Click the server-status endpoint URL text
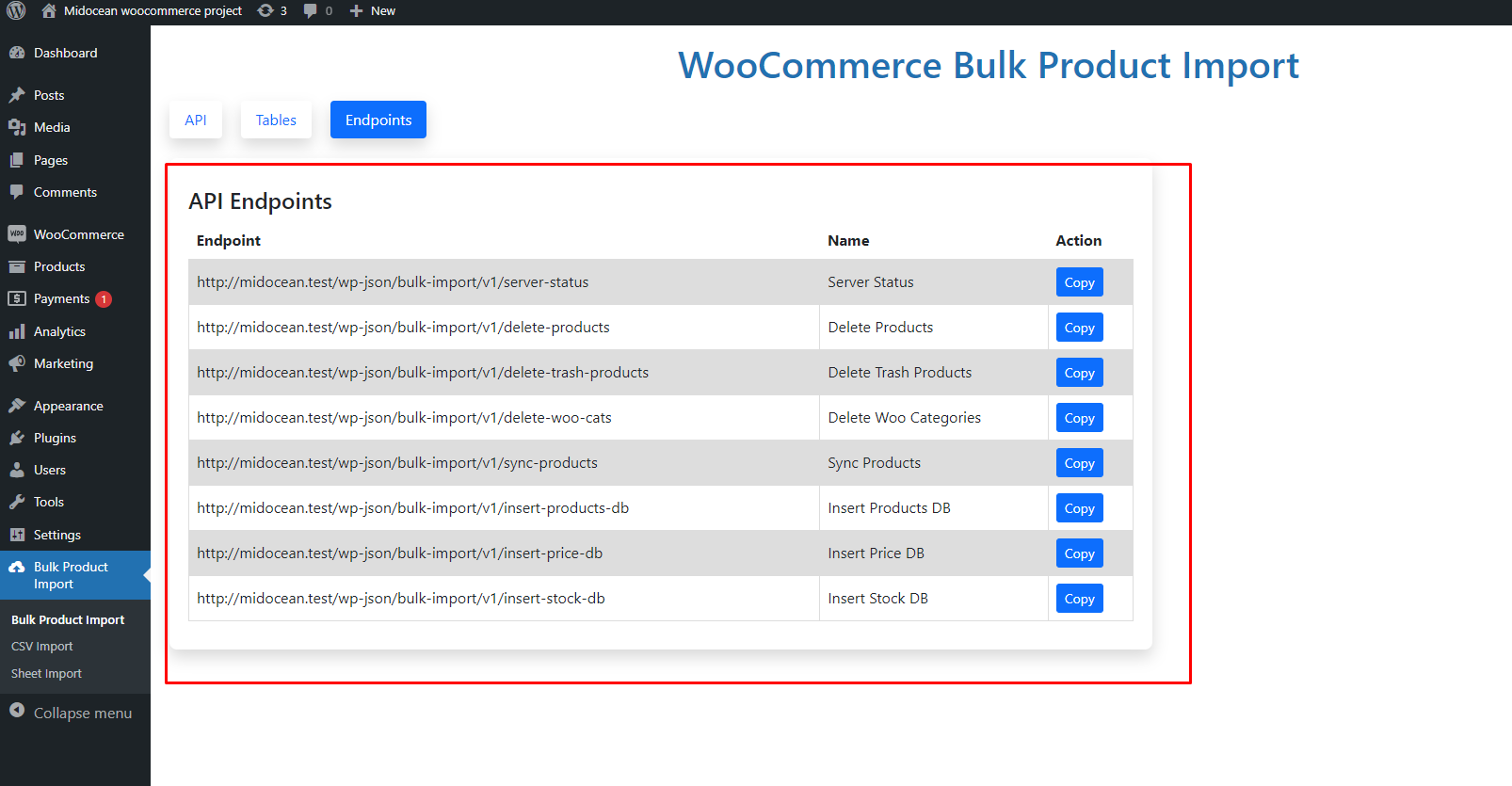1512x786 pixels. 393,282
